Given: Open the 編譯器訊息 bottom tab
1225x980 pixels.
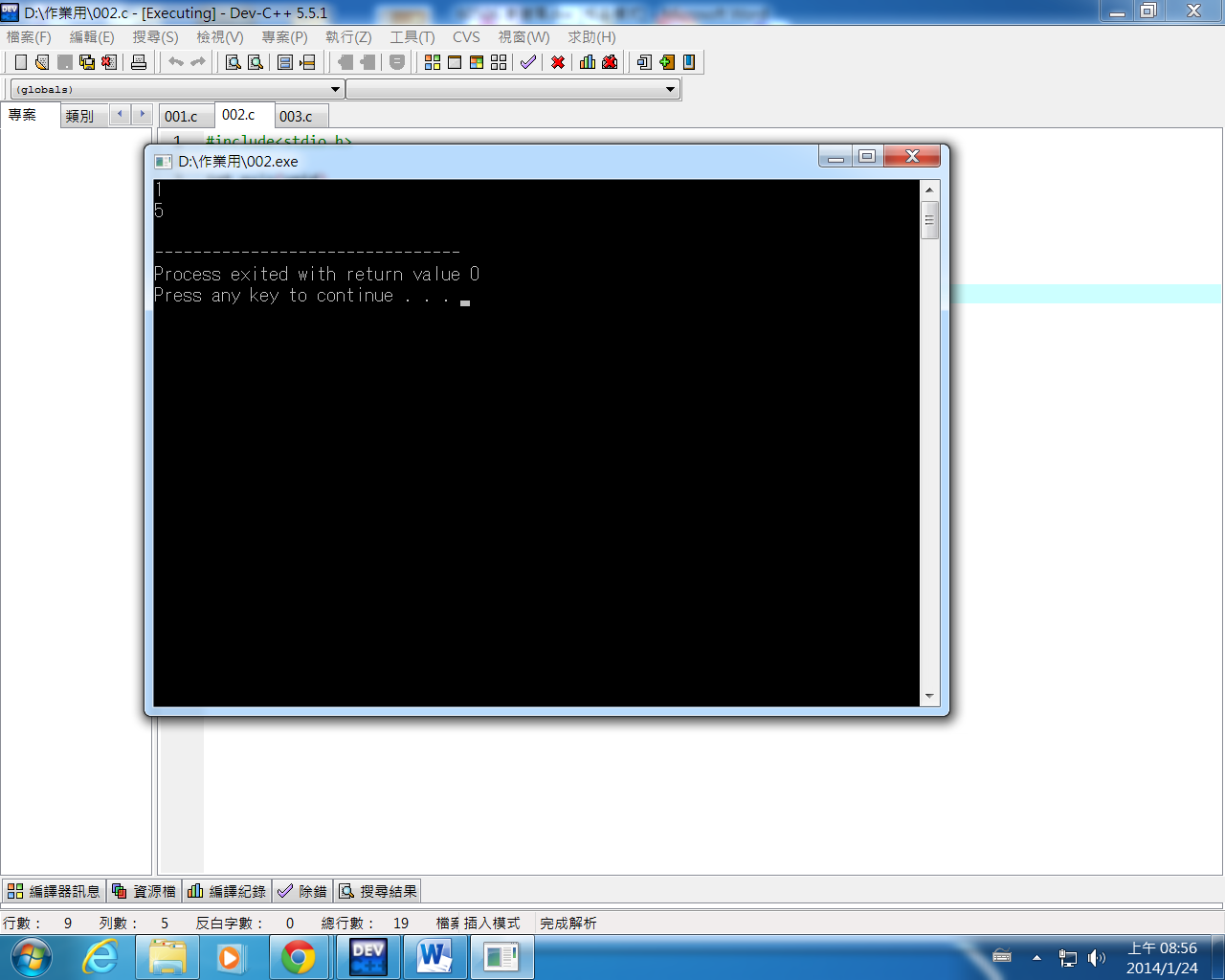Looking at the screenshot, I should click(55, 891).
